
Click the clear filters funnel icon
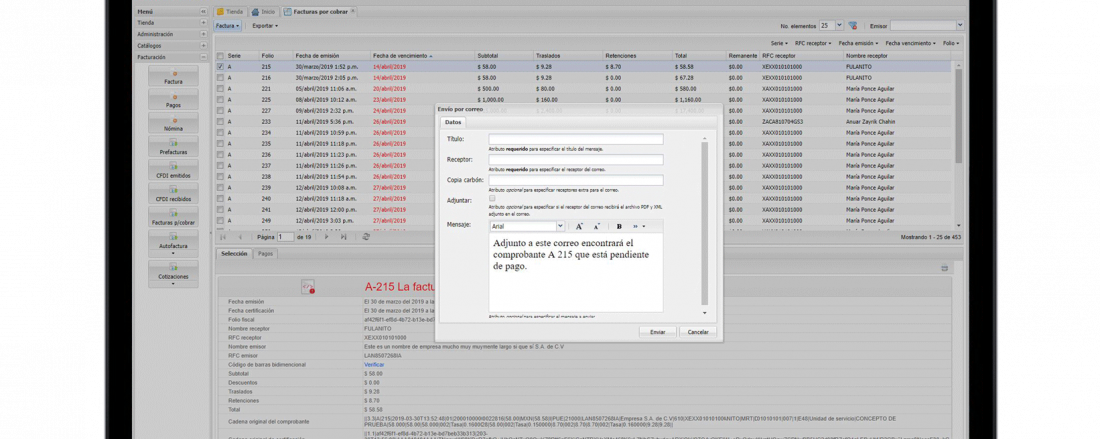coord(853,25)
